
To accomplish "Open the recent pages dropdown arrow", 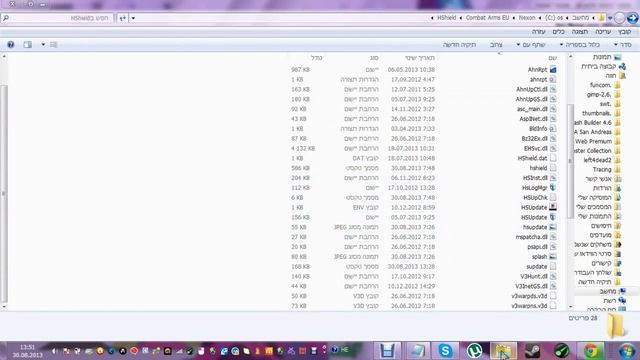I will point(610,18).
